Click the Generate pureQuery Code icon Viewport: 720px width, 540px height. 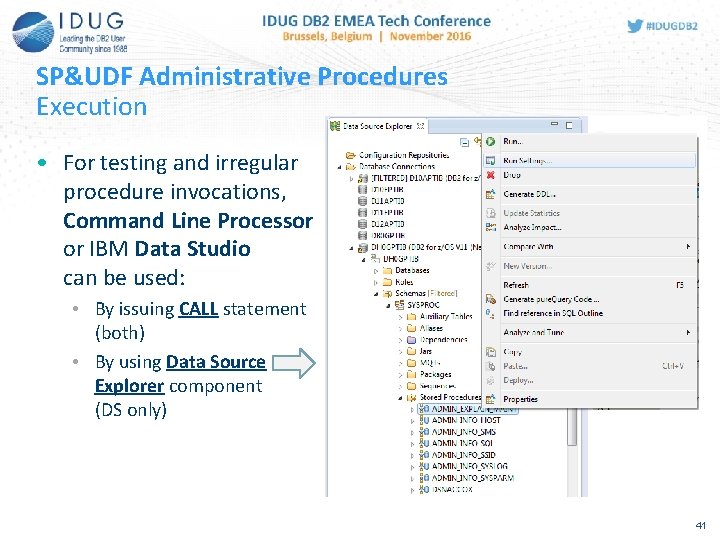pos(490,299)
